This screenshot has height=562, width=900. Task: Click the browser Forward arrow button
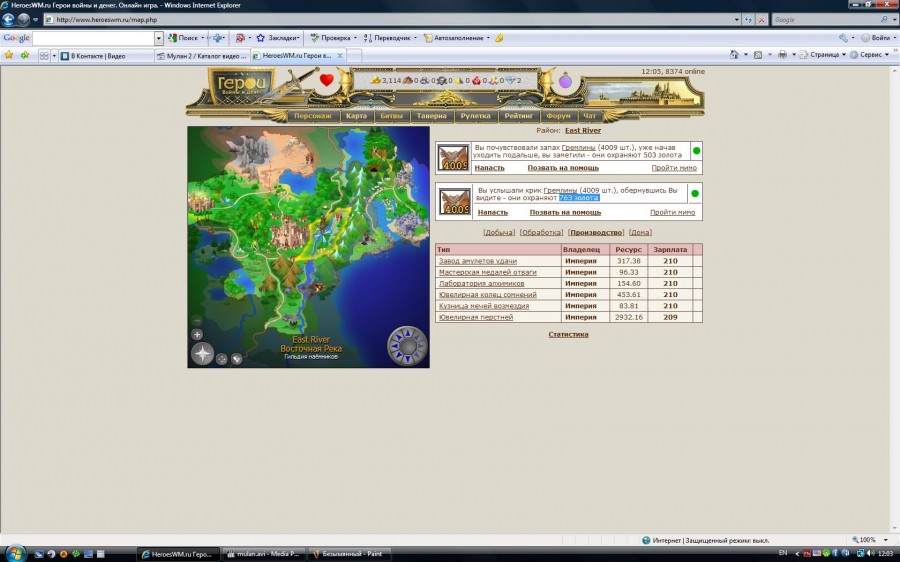(23, 20)
